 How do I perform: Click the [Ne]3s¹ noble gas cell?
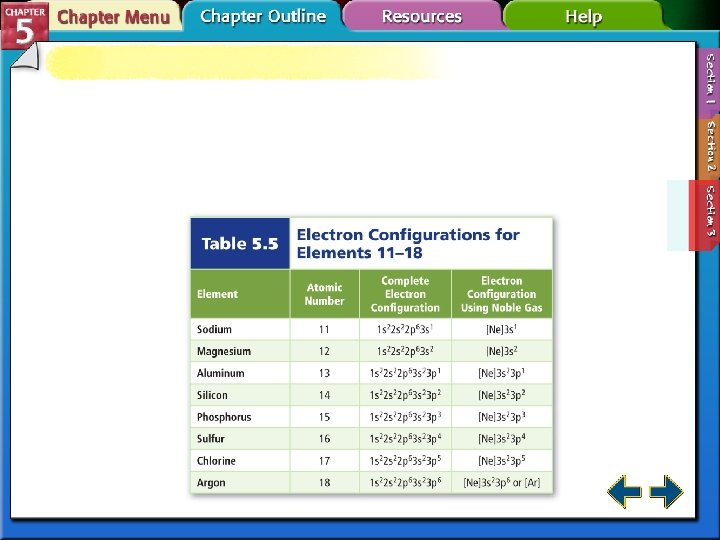click(501, 329)
